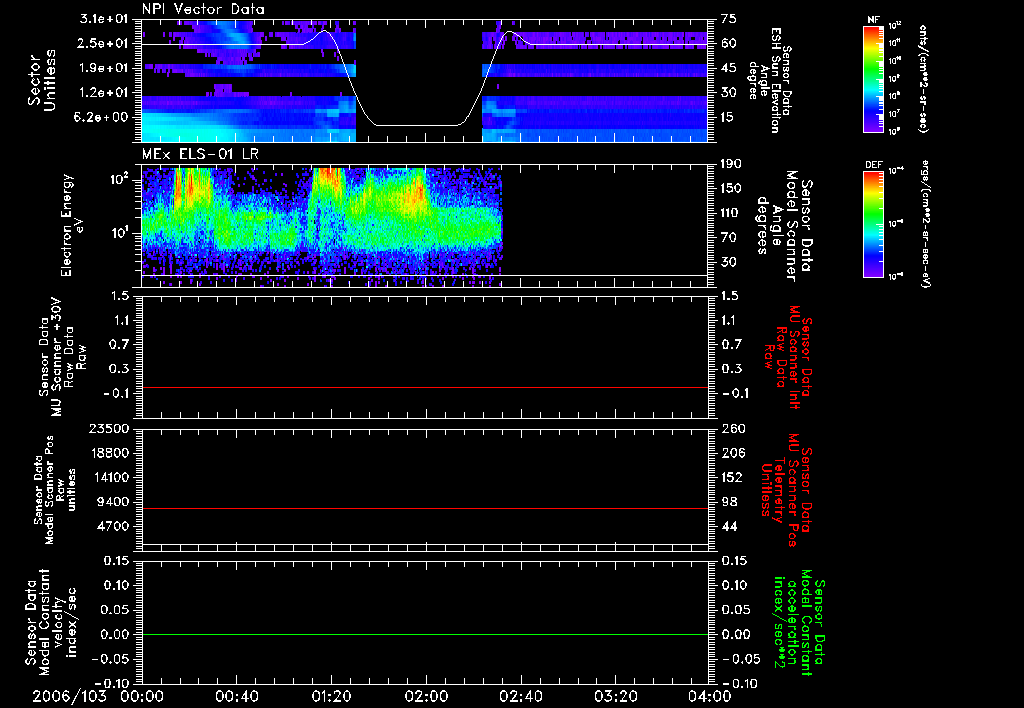Click the '190' scanner angle tick label
1024x708 pixels.
pos(733,164)
